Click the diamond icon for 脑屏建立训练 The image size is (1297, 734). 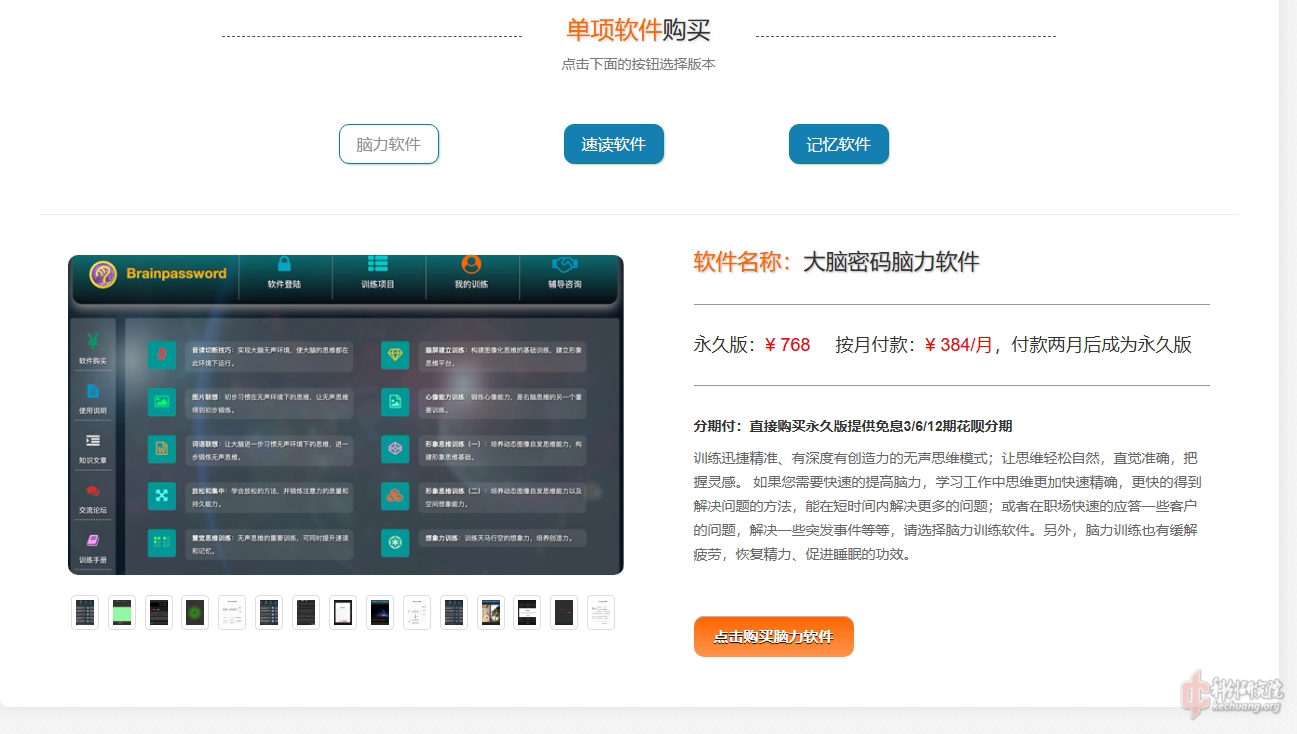click(x=395, y=355)
